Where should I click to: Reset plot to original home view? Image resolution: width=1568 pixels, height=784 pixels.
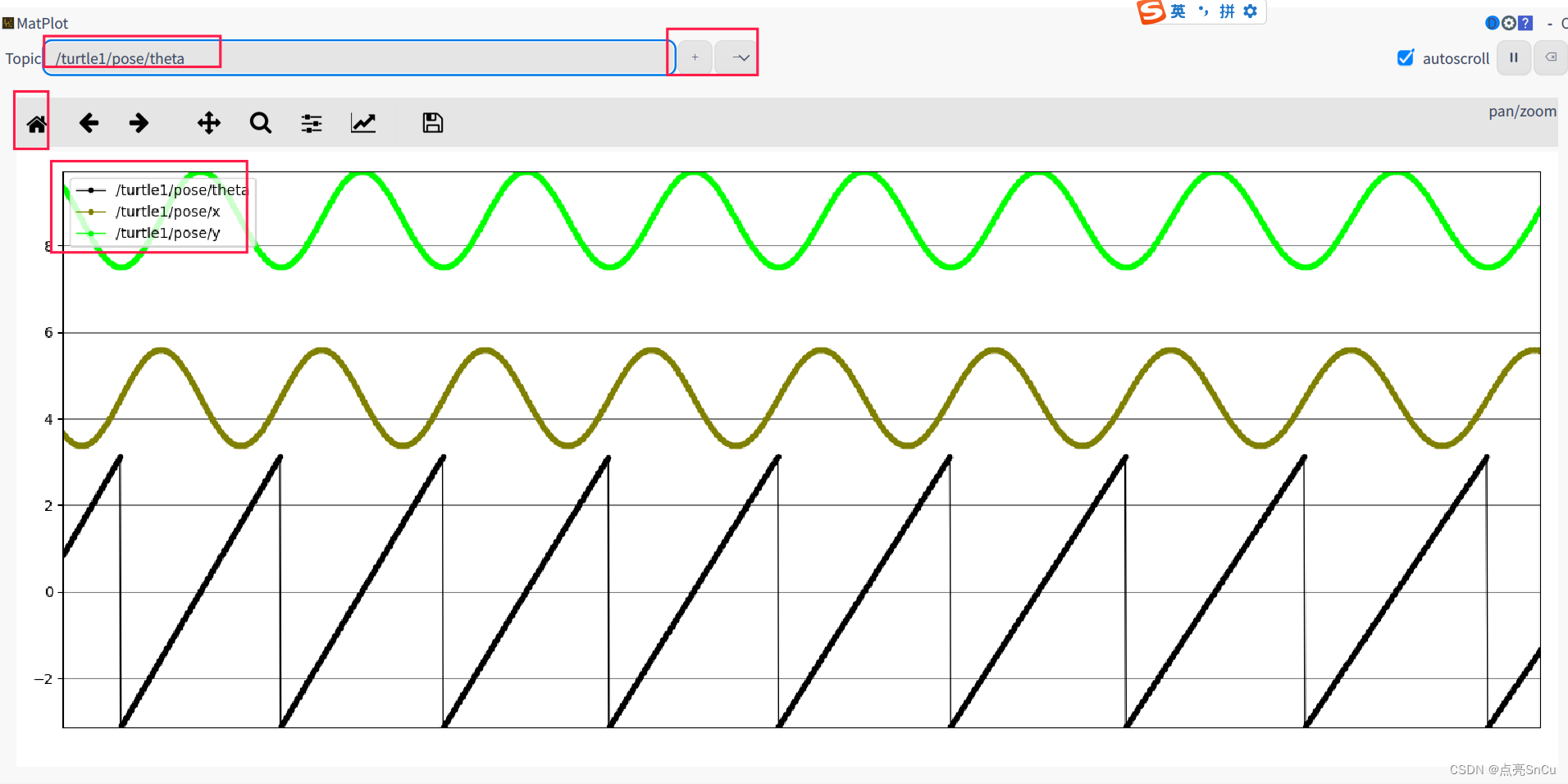coord(36,124)
